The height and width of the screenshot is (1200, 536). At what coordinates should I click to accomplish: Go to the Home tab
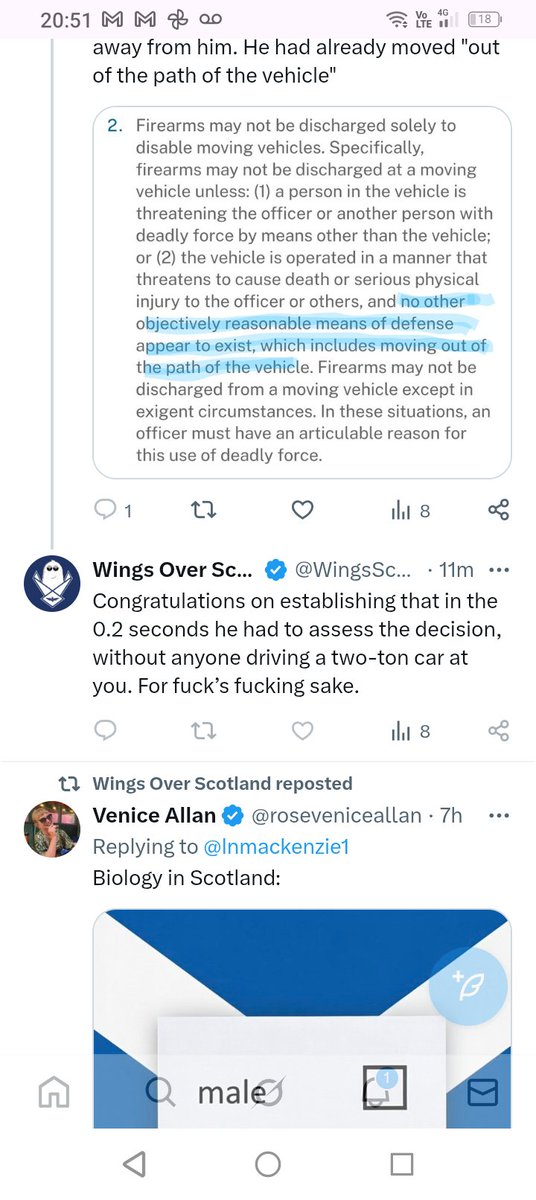(x=55, y=1094)
